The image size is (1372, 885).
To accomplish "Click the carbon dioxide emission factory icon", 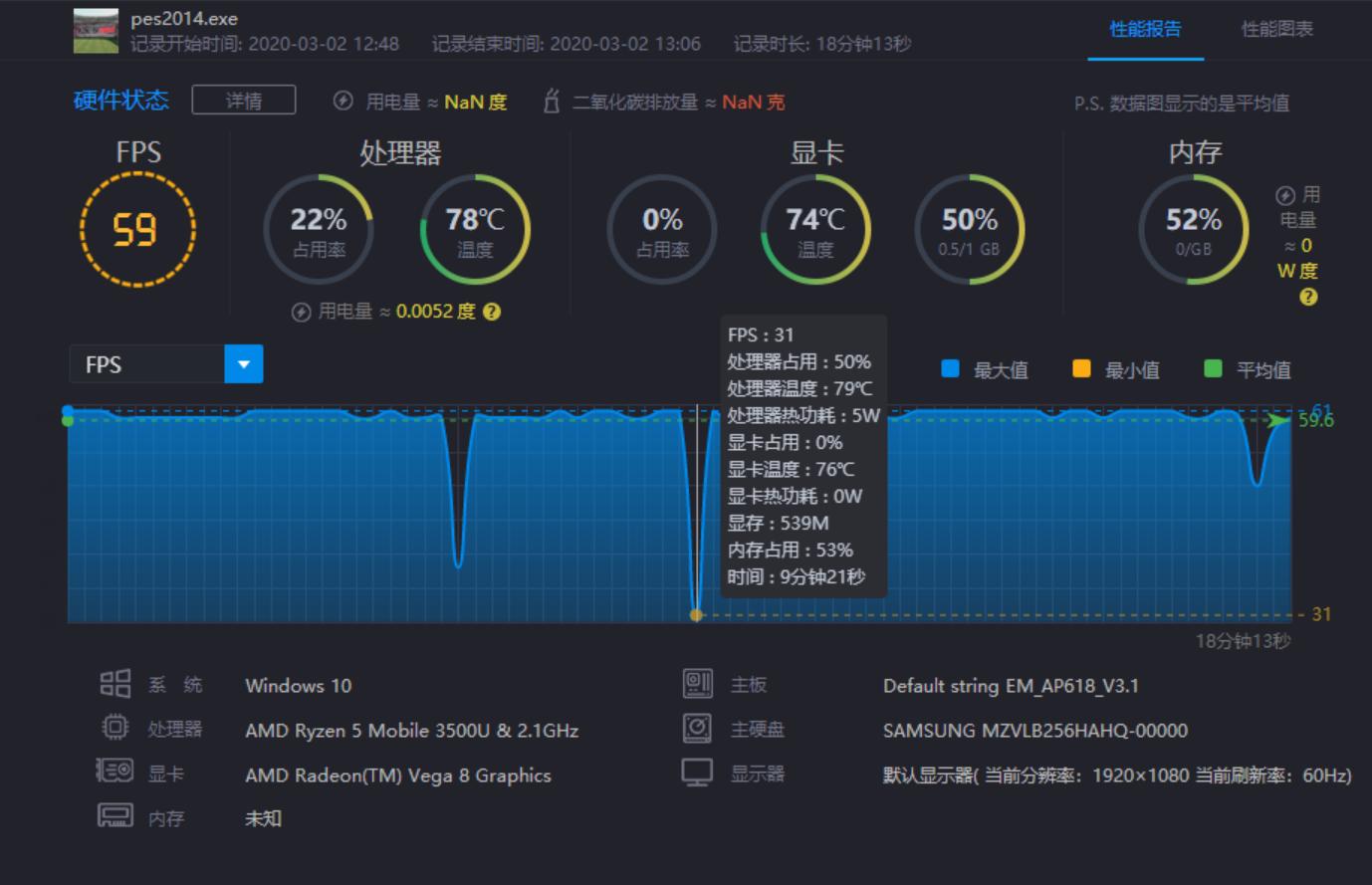I will click(x=552, y=100).
